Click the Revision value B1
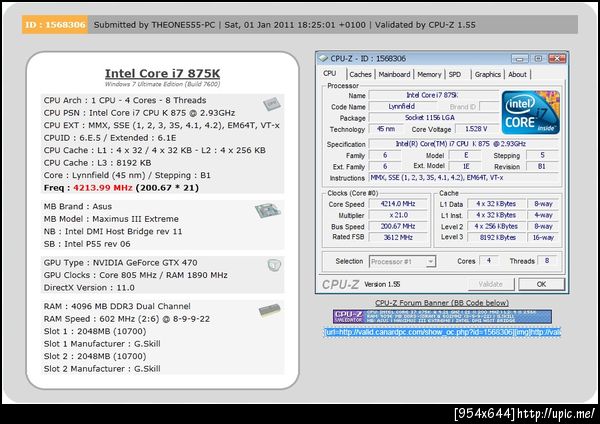Viewport: 600px width, 424px height. (542, 166)
